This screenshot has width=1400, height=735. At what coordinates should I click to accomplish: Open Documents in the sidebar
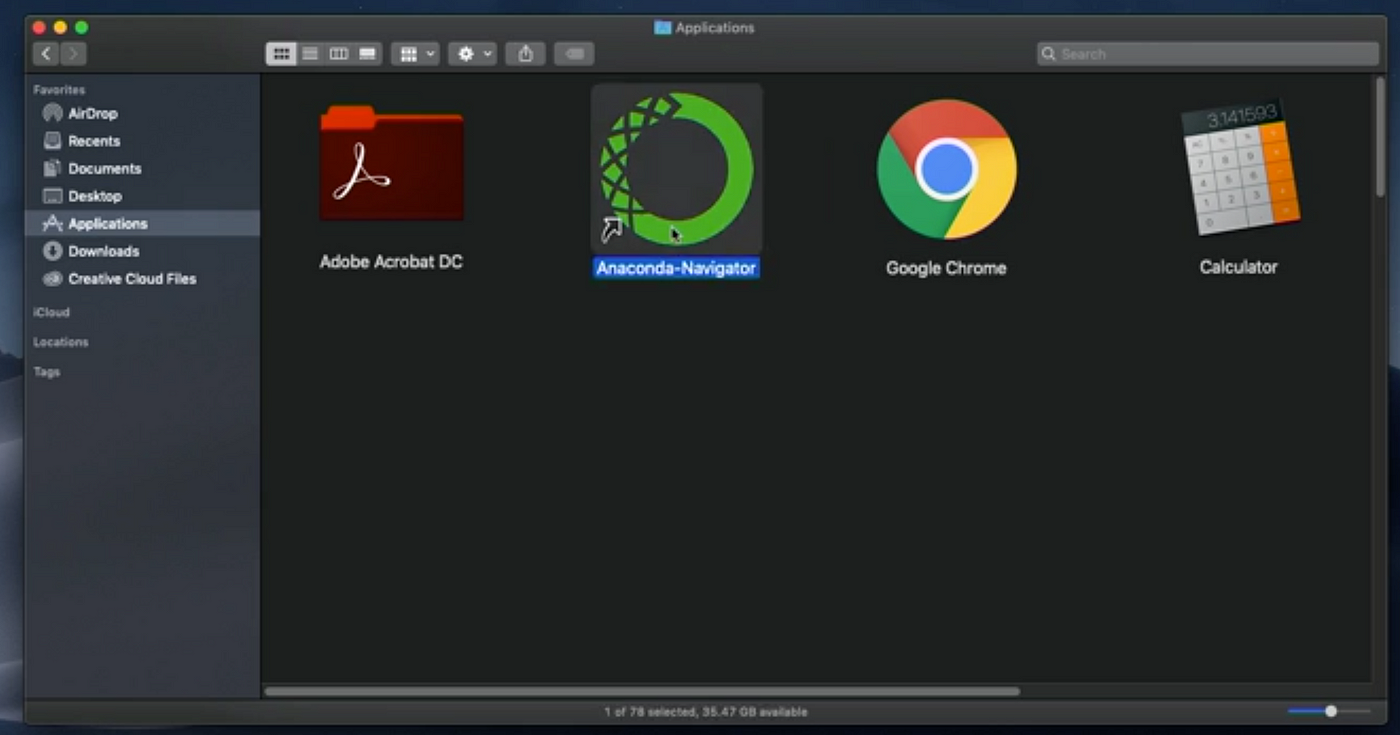pos(142,168)
